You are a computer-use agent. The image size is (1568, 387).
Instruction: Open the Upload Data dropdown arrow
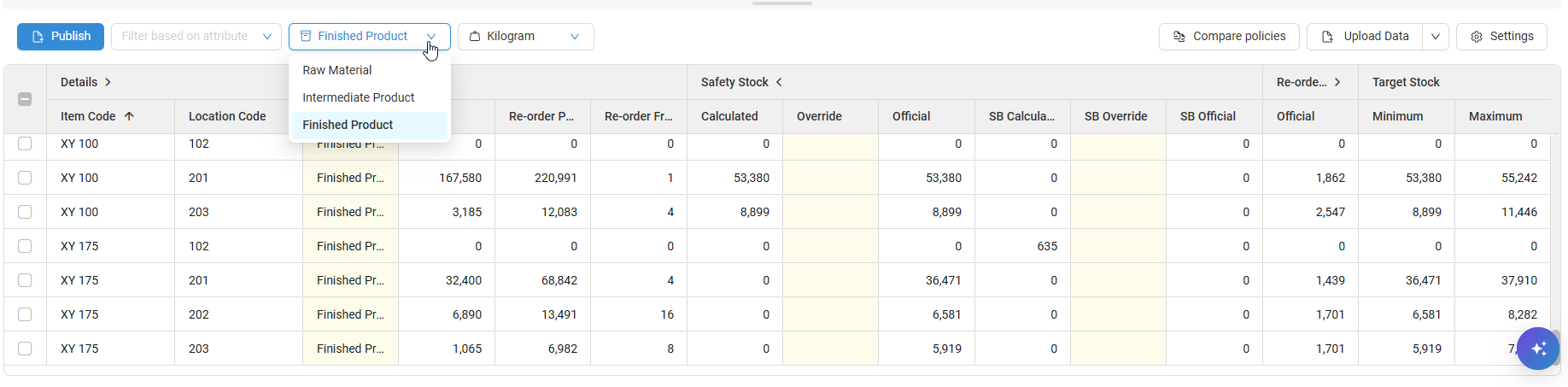[1436, 37]
